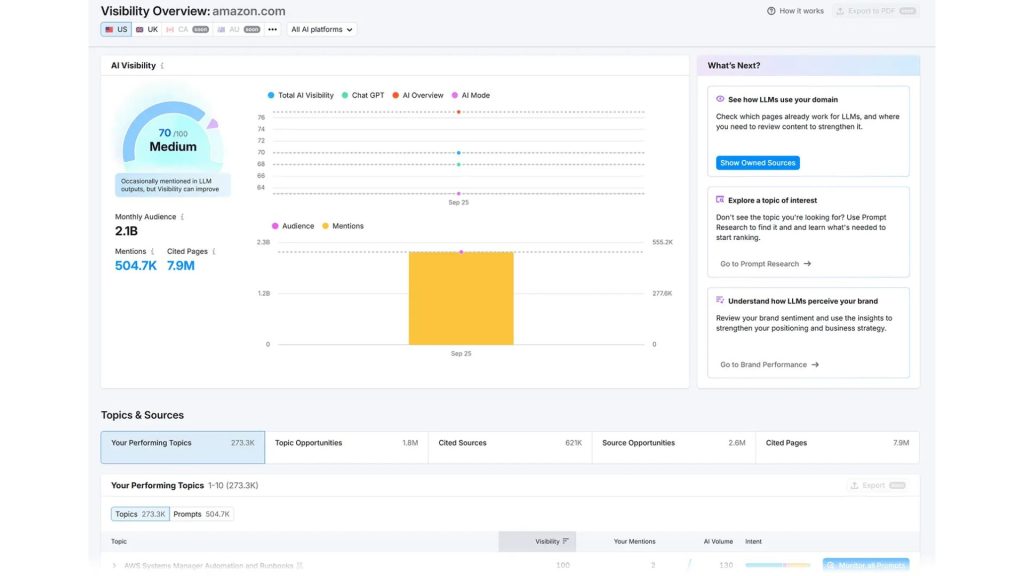Select Your Performing Topics tab
The image size is (1024, 576).
pyautogui.click(x=183, y=447)
